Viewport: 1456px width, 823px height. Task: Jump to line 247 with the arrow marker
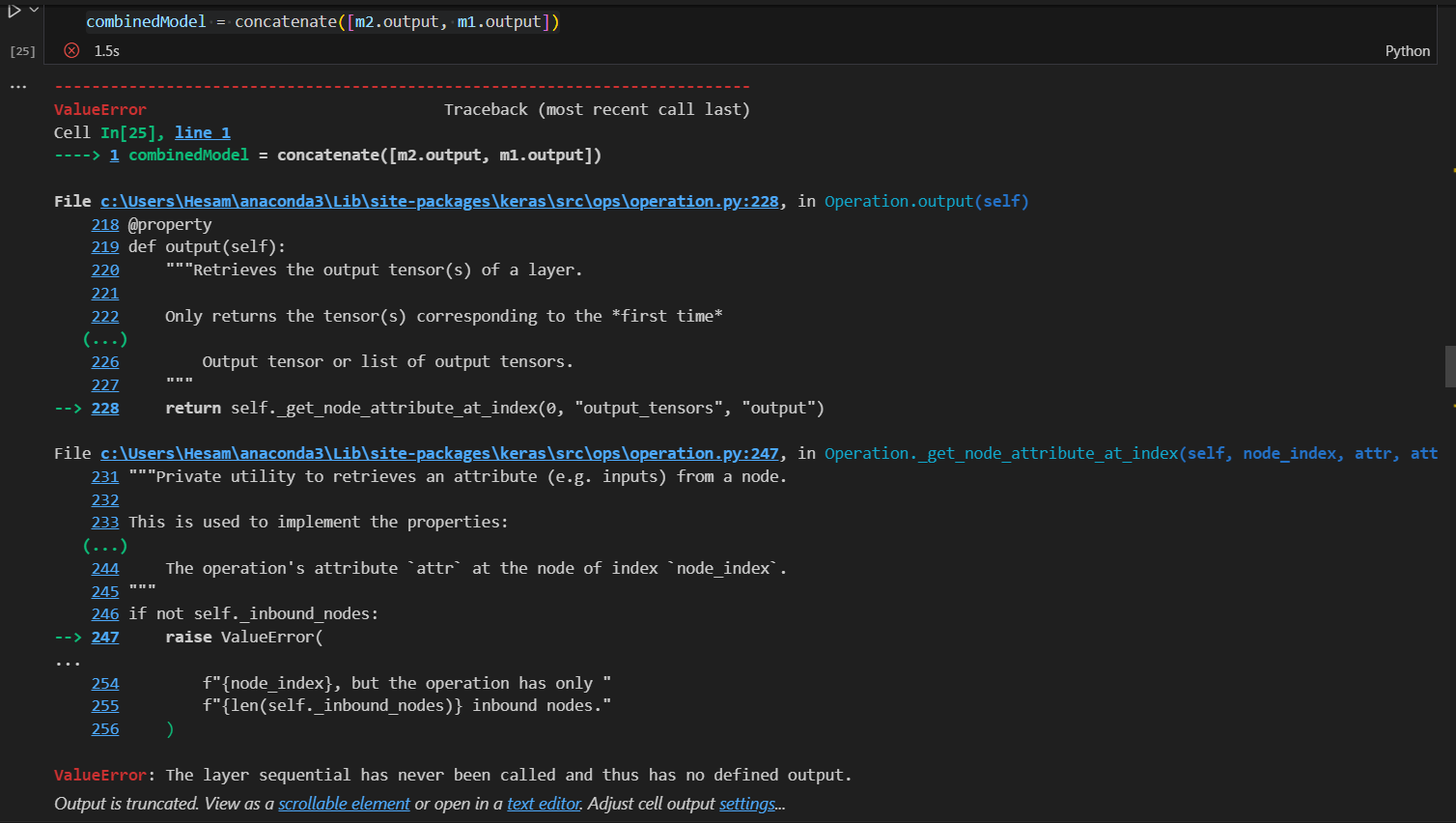pos(105,637)
